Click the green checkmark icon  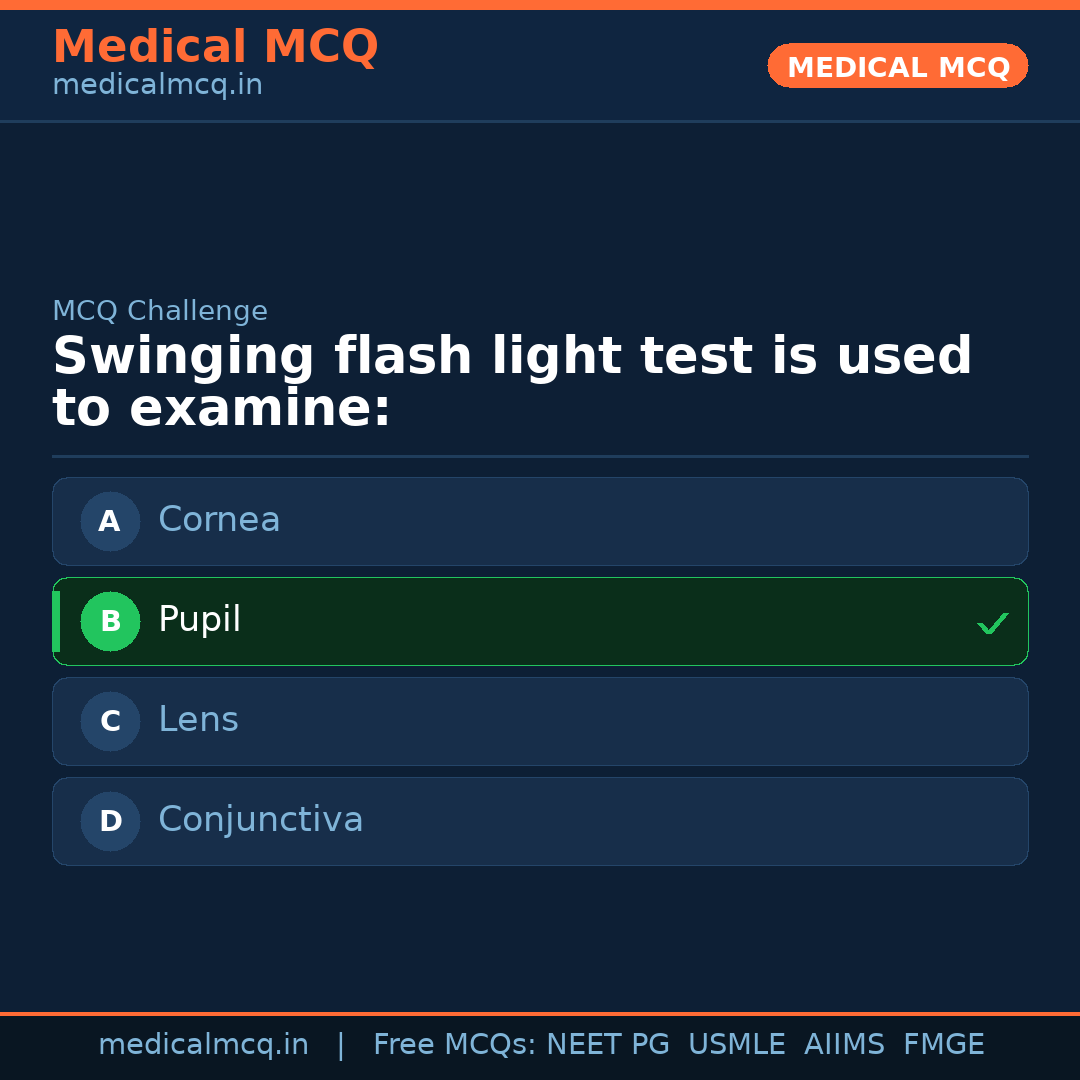pos(992,623)
